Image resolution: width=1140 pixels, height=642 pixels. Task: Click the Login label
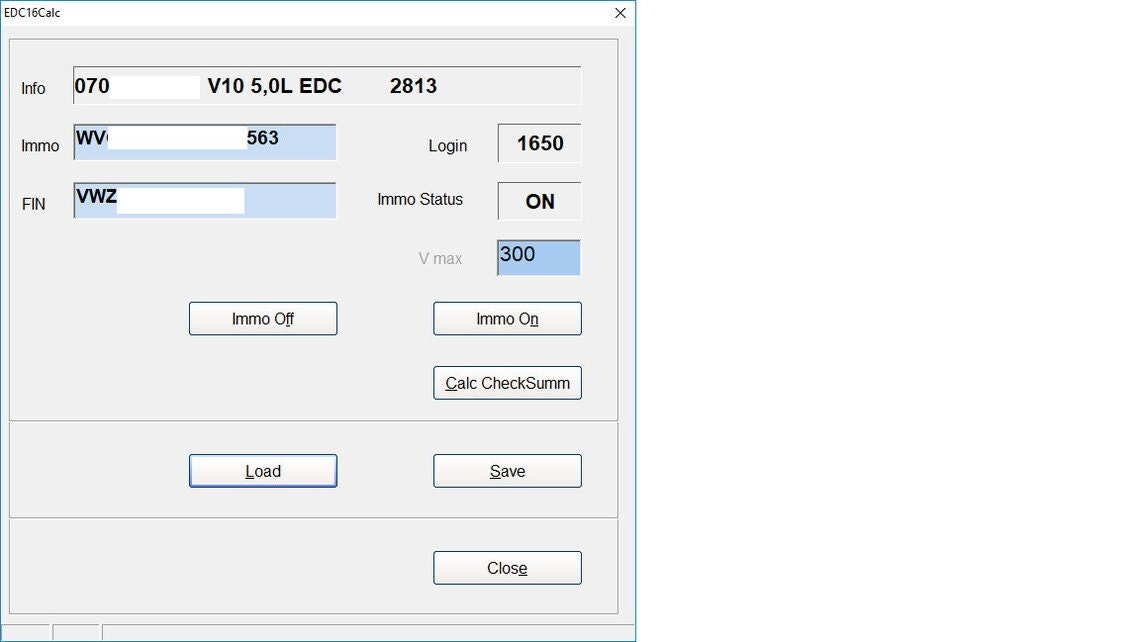click(447, 145)
